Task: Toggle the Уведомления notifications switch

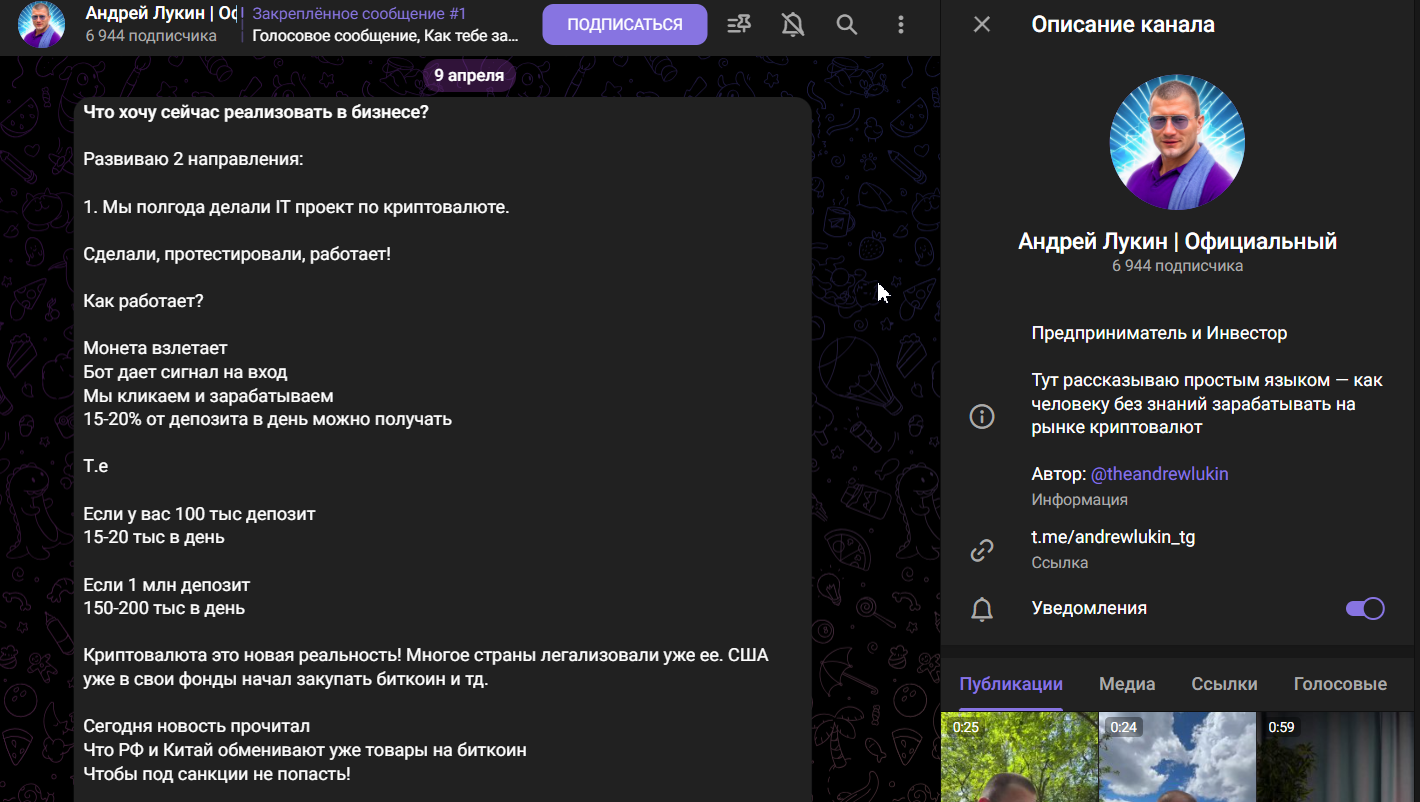Action: click(x=1365, y=608)
